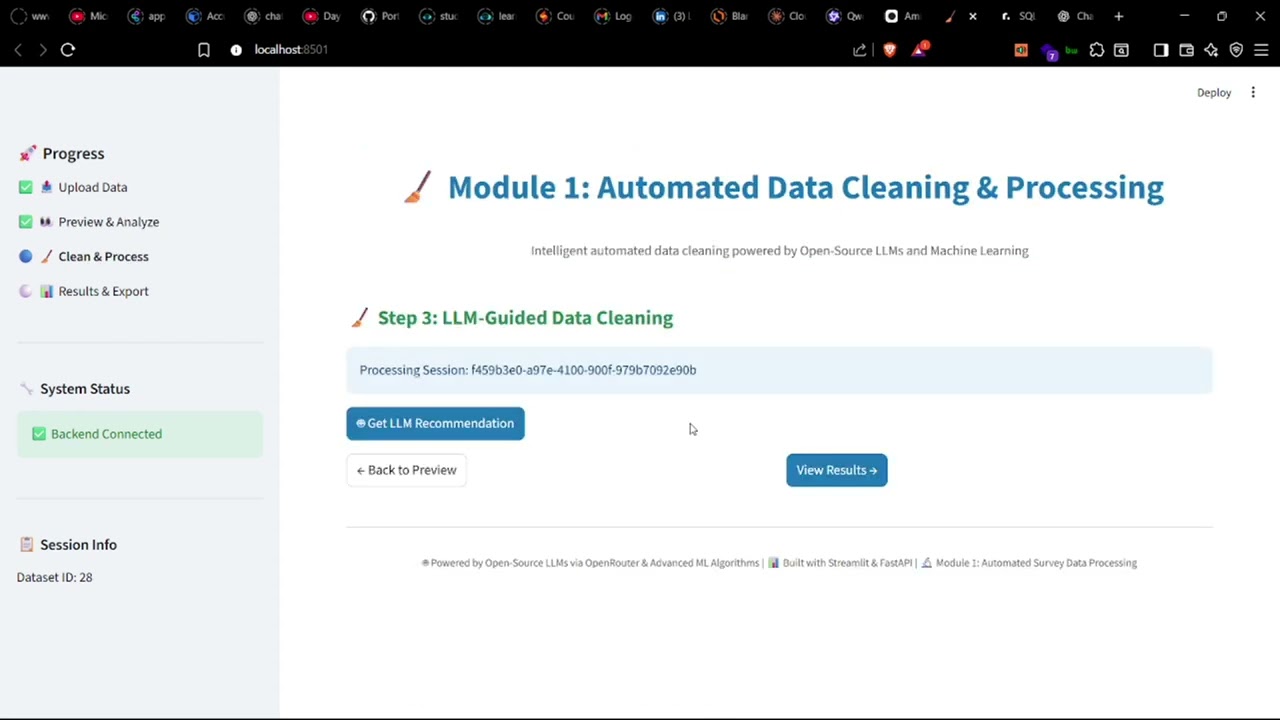This screenshot has height=720, width=1280.
Task: Switch to the 'Qw' tab
Action: tap(845, 16)
